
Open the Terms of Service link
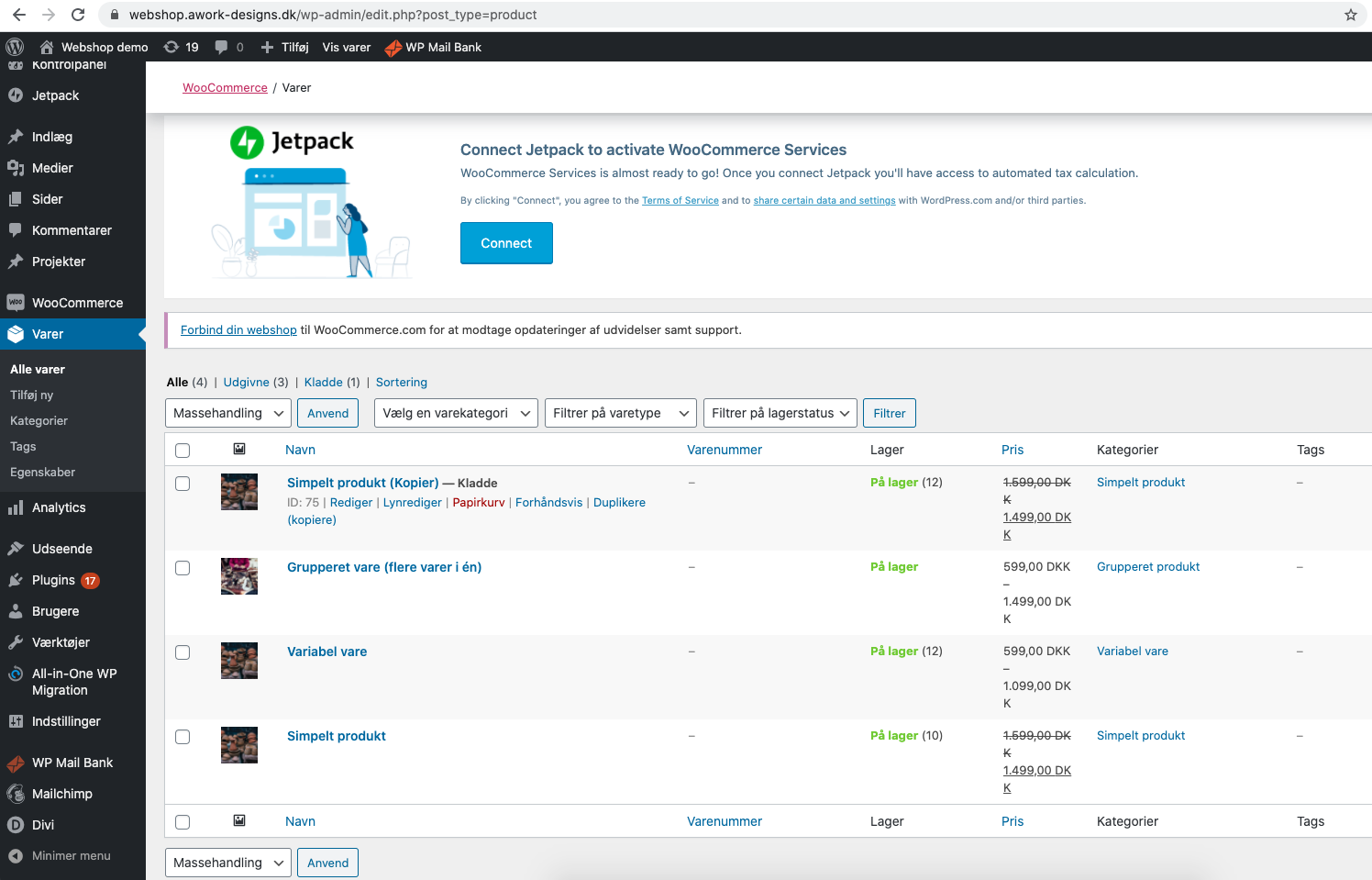point(680,200)
